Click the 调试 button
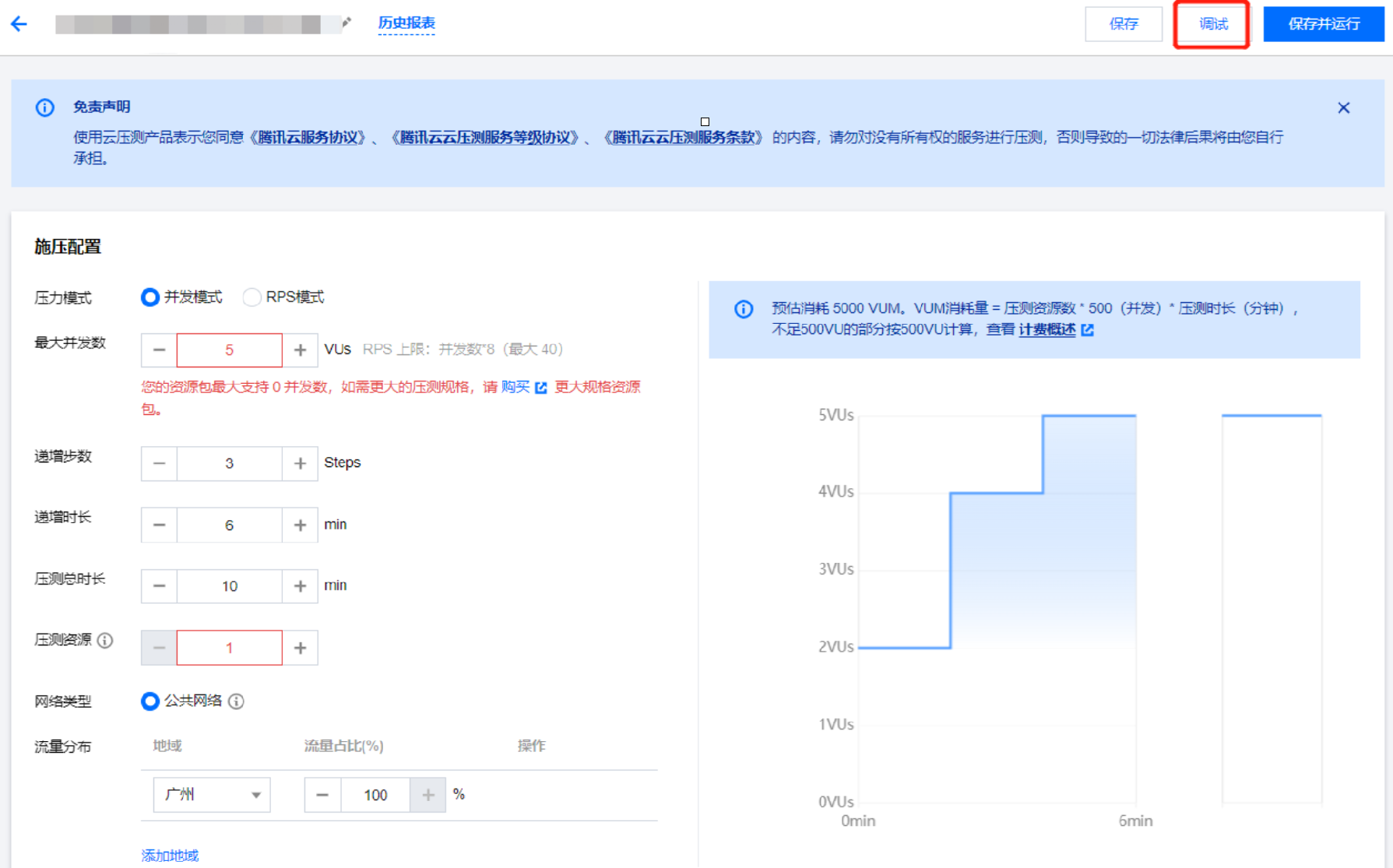 1212,24
